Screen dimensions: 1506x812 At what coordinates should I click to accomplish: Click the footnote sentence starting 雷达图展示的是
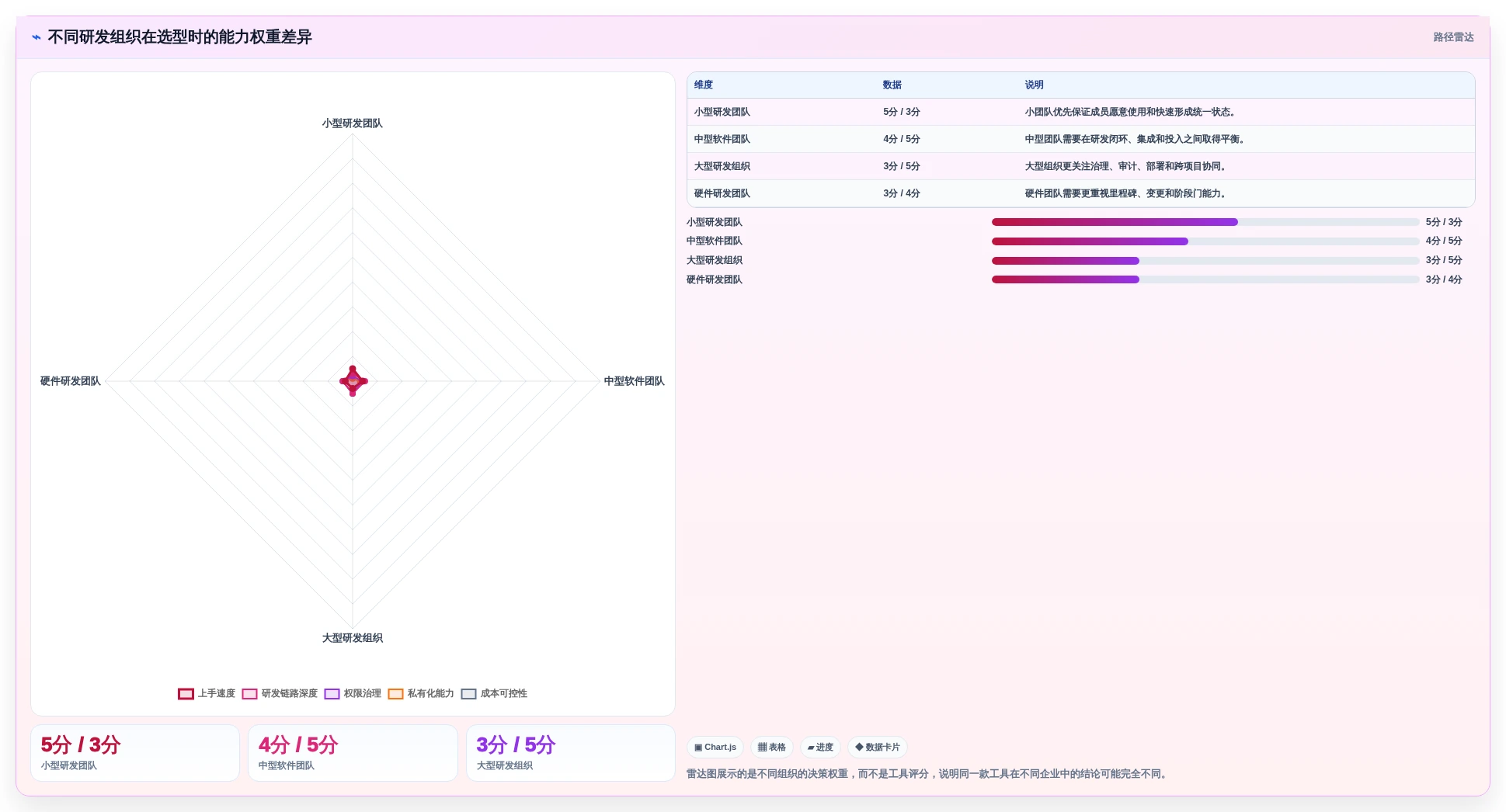point(928,774)
